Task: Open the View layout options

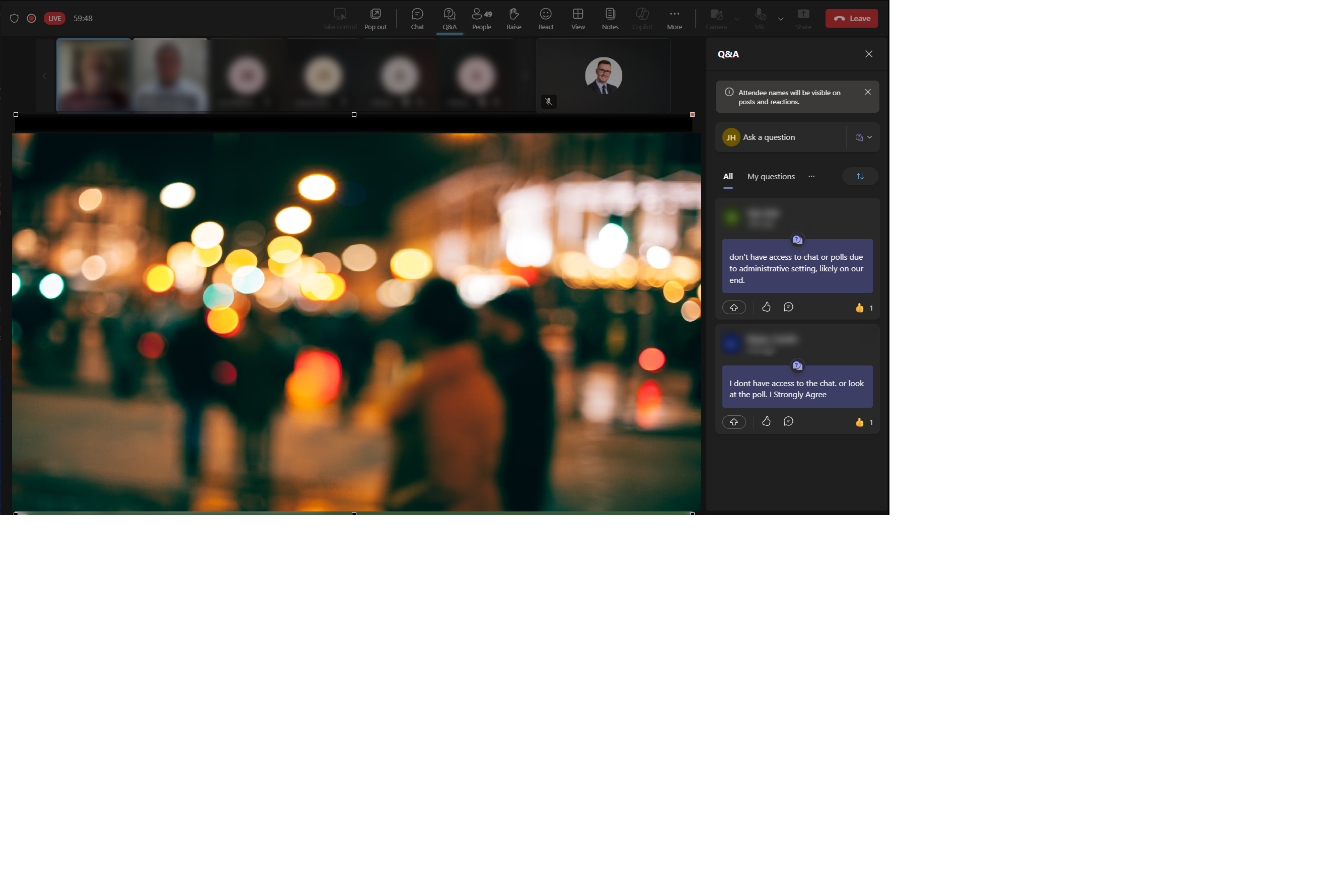Action: click(x=578, y=18)
